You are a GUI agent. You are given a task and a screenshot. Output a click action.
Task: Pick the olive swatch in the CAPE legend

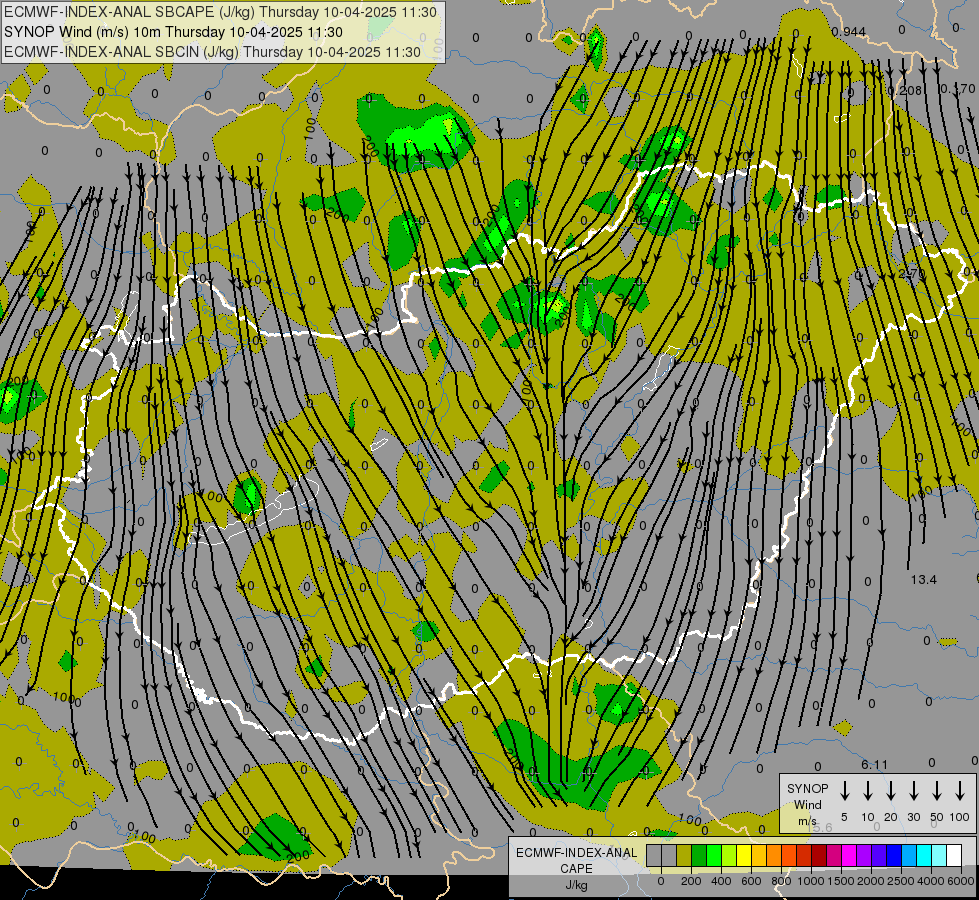click(684, 855)
